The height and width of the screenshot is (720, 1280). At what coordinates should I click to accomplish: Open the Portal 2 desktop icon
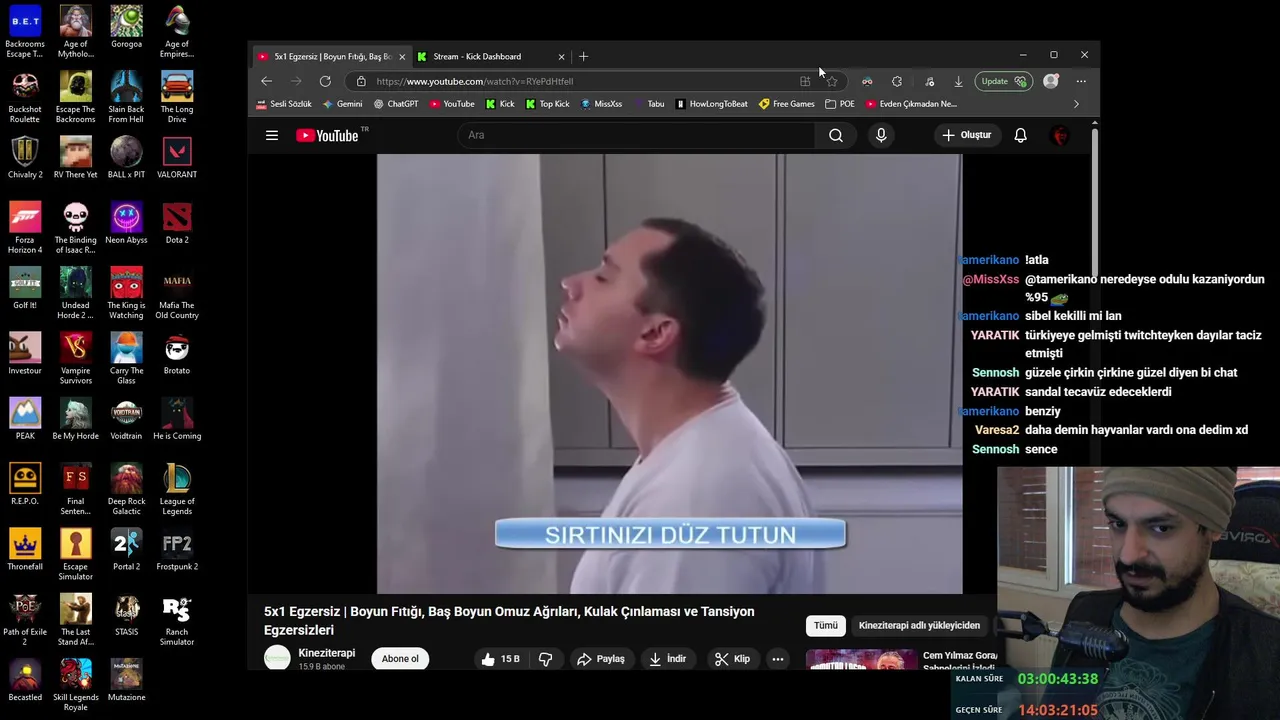(x=126, y=551)
